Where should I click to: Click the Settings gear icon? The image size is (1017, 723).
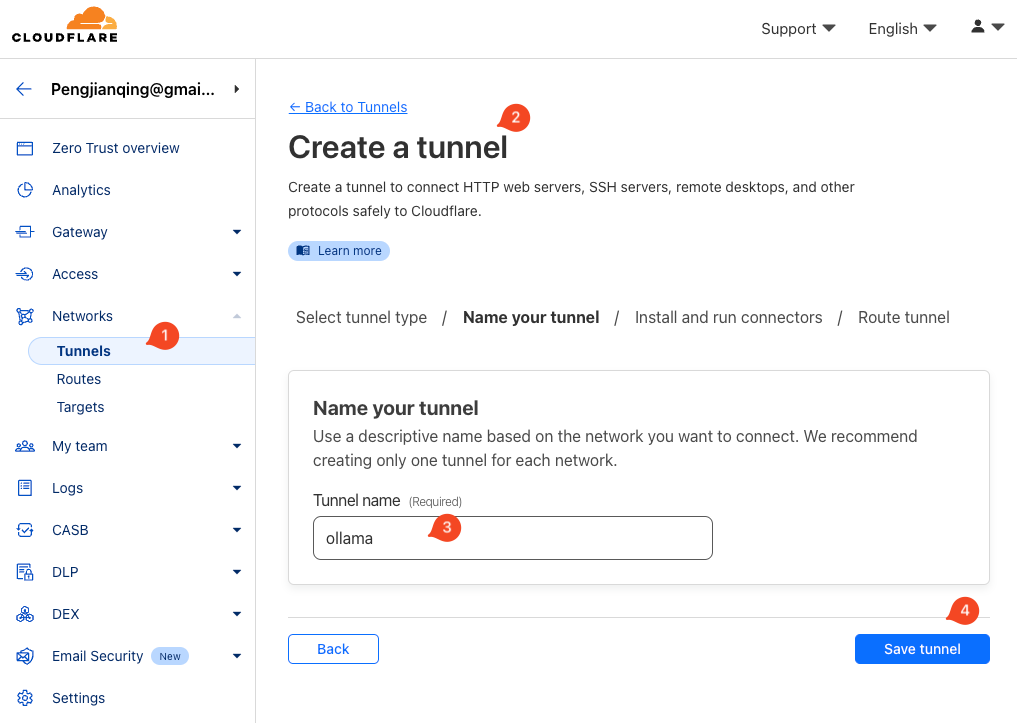[25, 698]
